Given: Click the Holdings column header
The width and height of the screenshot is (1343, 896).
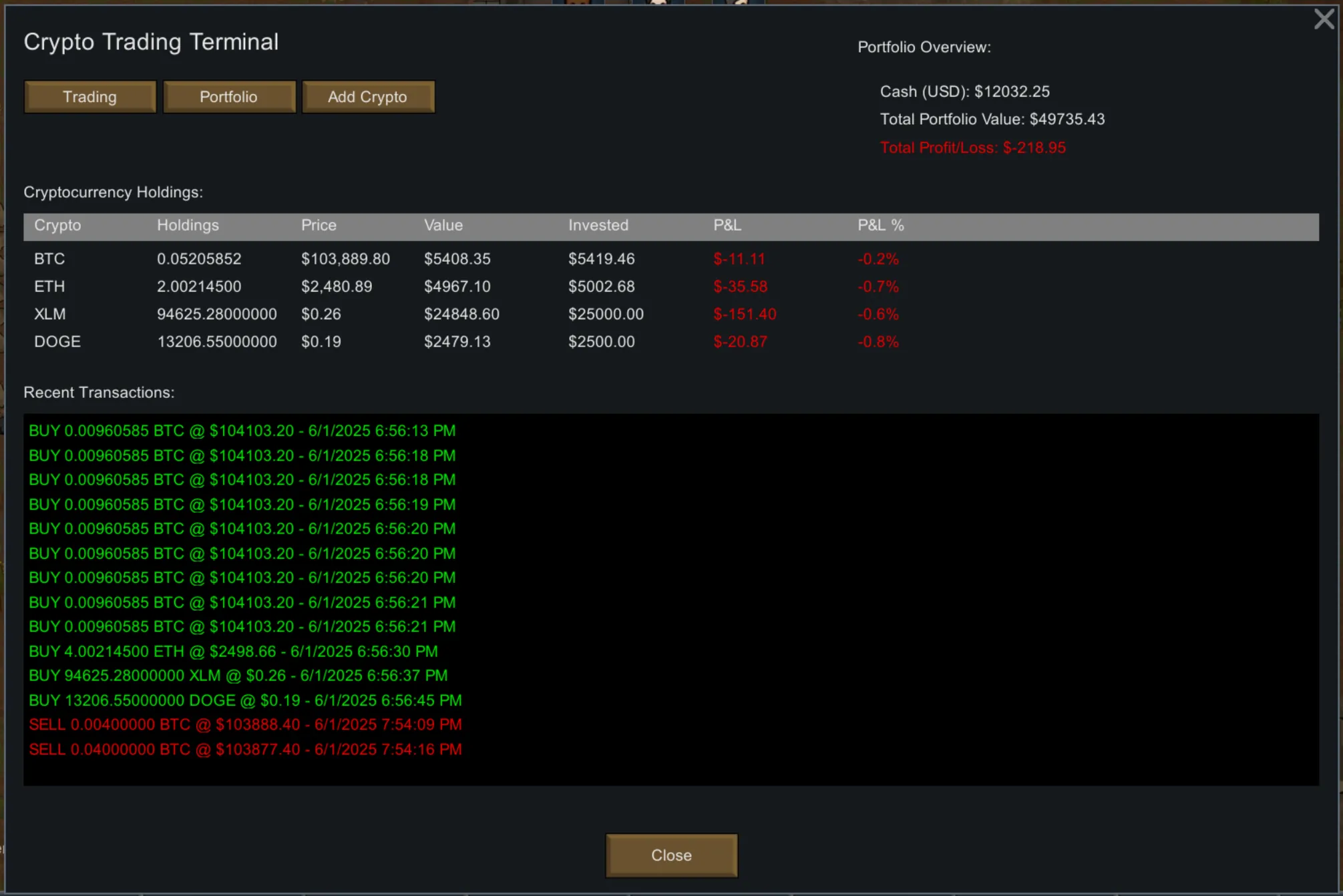Looking at the screenshot, I should (188, 226).
